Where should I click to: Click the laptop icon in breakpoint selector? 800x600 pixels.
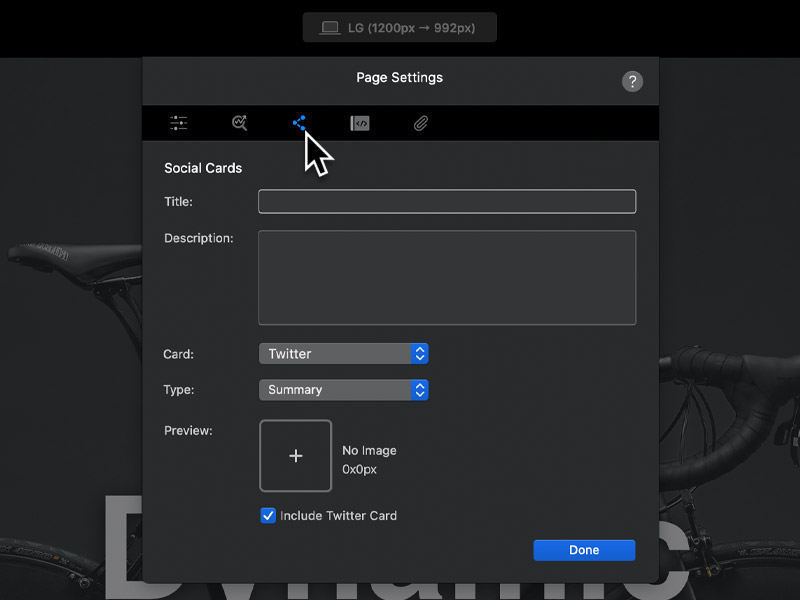click(330, 28)
